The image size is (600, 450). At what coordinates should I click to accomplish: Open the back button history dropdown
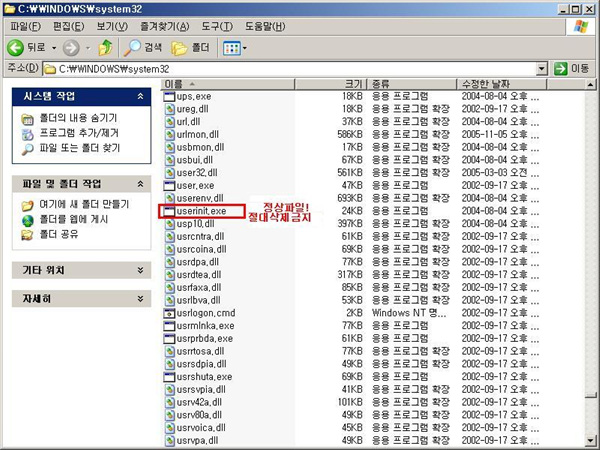tap(54, 48)
